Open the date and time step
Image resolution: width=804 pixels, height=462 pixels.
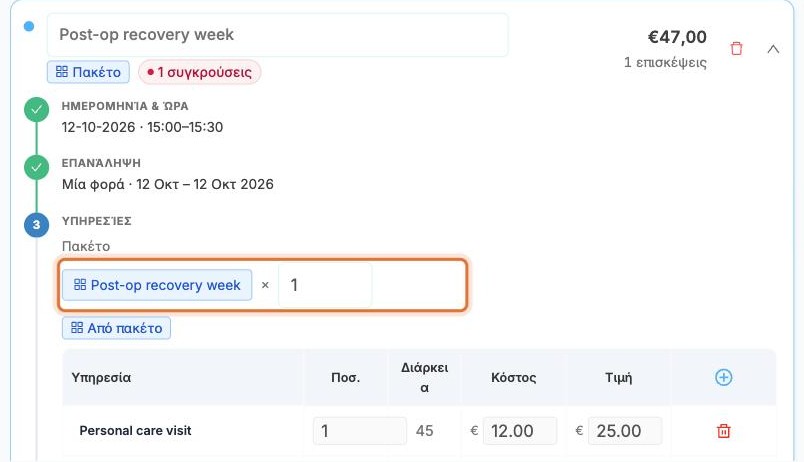click(36, 110)
